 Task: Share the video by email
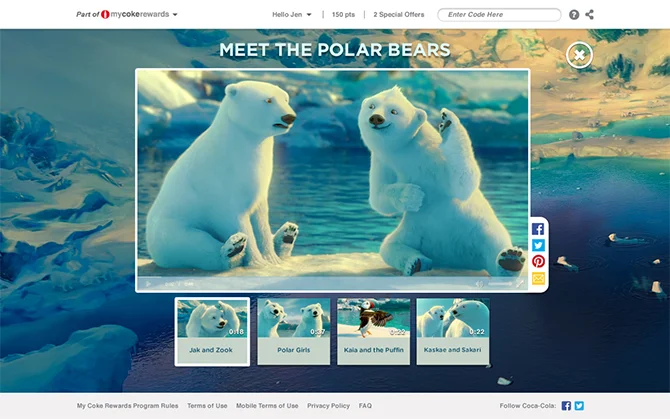coord(538,278)
